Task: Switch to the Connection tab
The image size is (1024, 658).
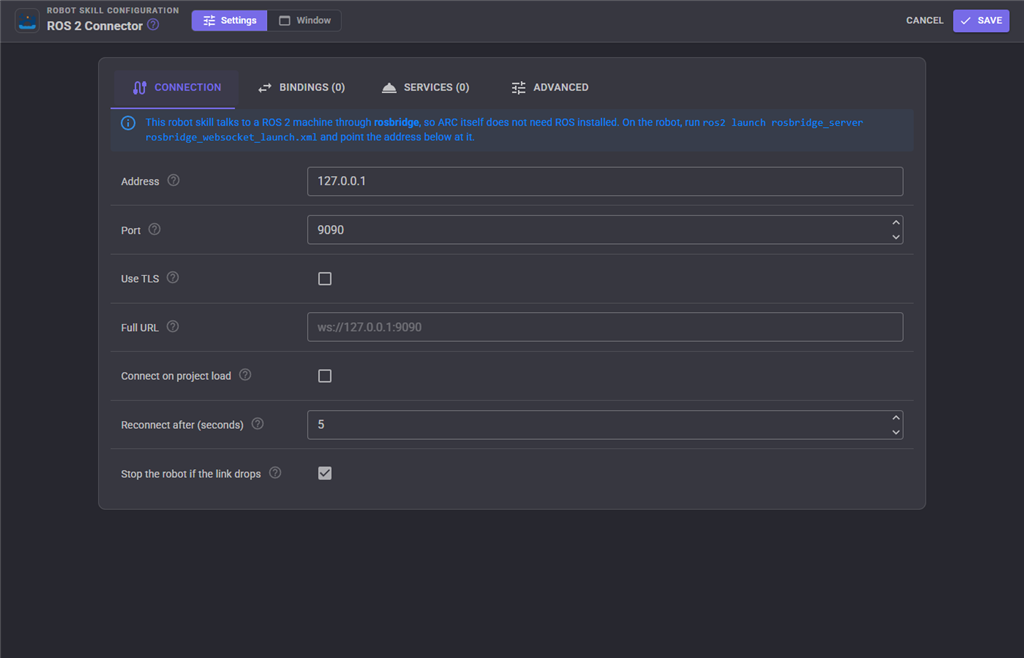Action: pyautogui.click(x=174, y=87)
